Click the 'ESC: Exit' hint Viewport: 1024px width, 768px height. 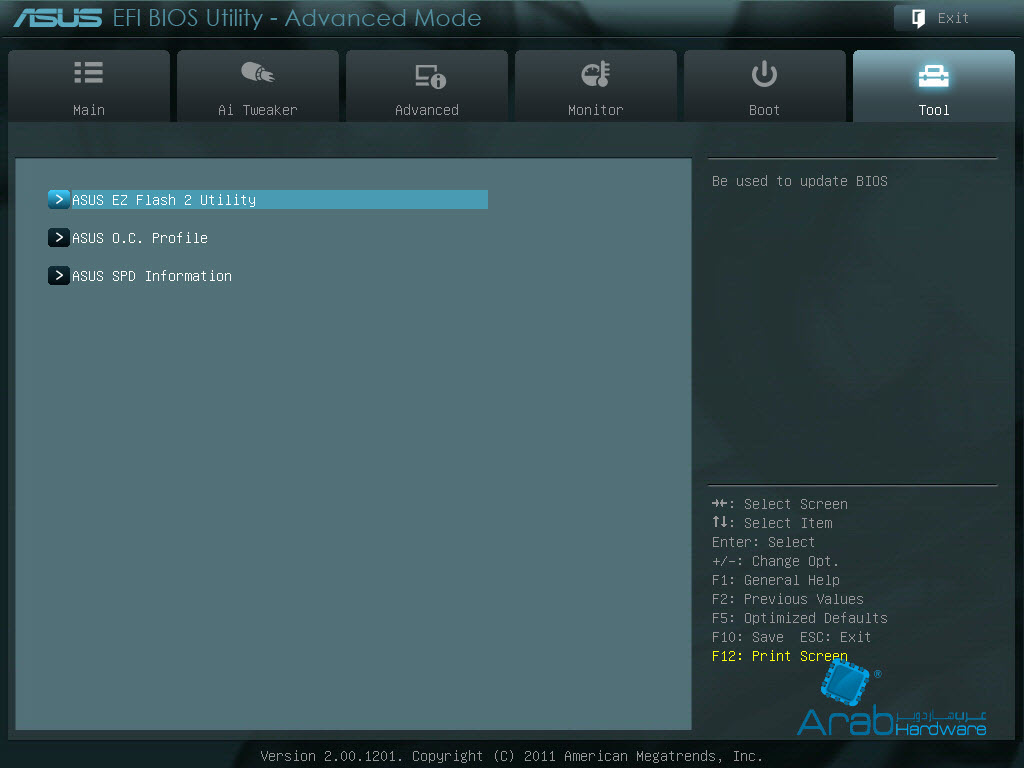point(835,637)
